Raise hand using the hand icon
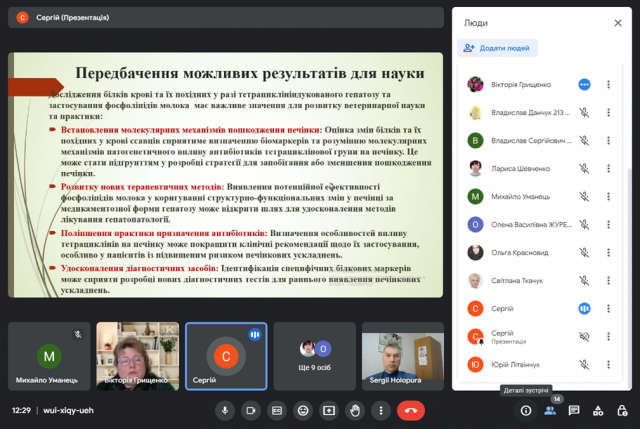 pos(355,411)
